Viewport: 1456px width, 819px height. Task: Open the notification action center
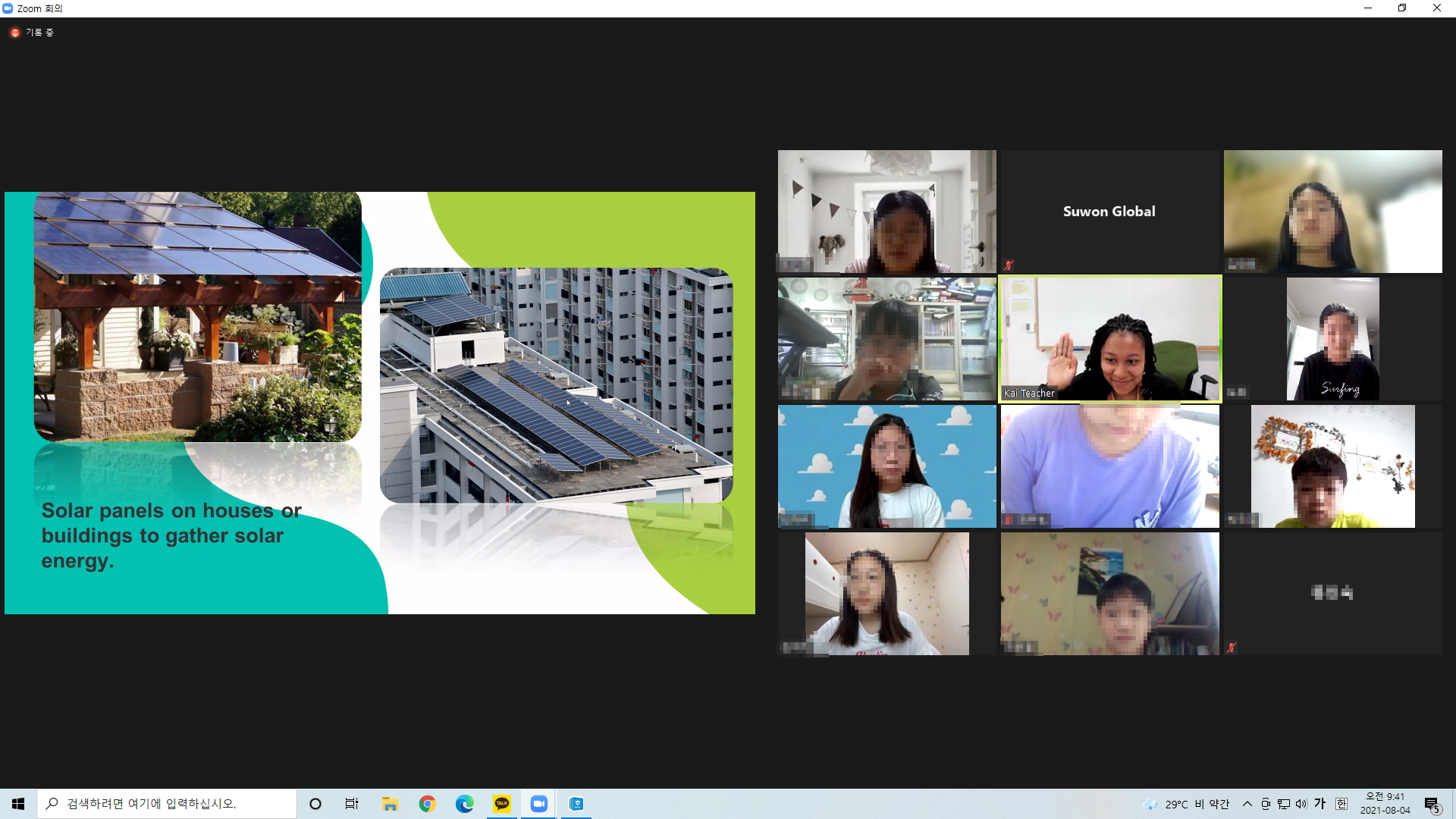click(1432, 804)
